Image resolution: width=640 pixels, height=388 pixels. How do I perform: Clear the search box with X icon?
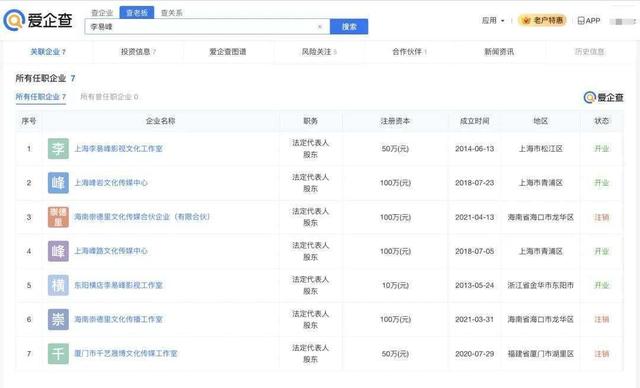[320, 27]
